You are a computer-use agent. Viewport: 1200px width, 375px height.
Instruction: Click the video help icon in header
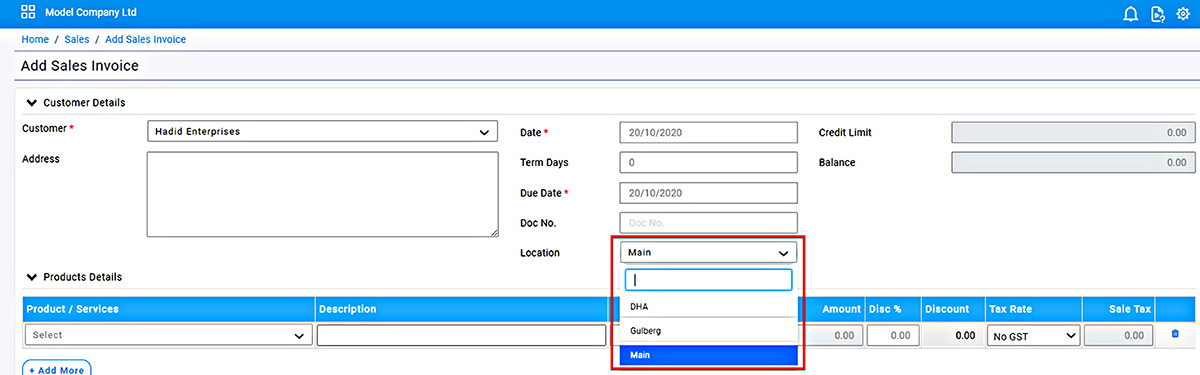pos(1158,14)
